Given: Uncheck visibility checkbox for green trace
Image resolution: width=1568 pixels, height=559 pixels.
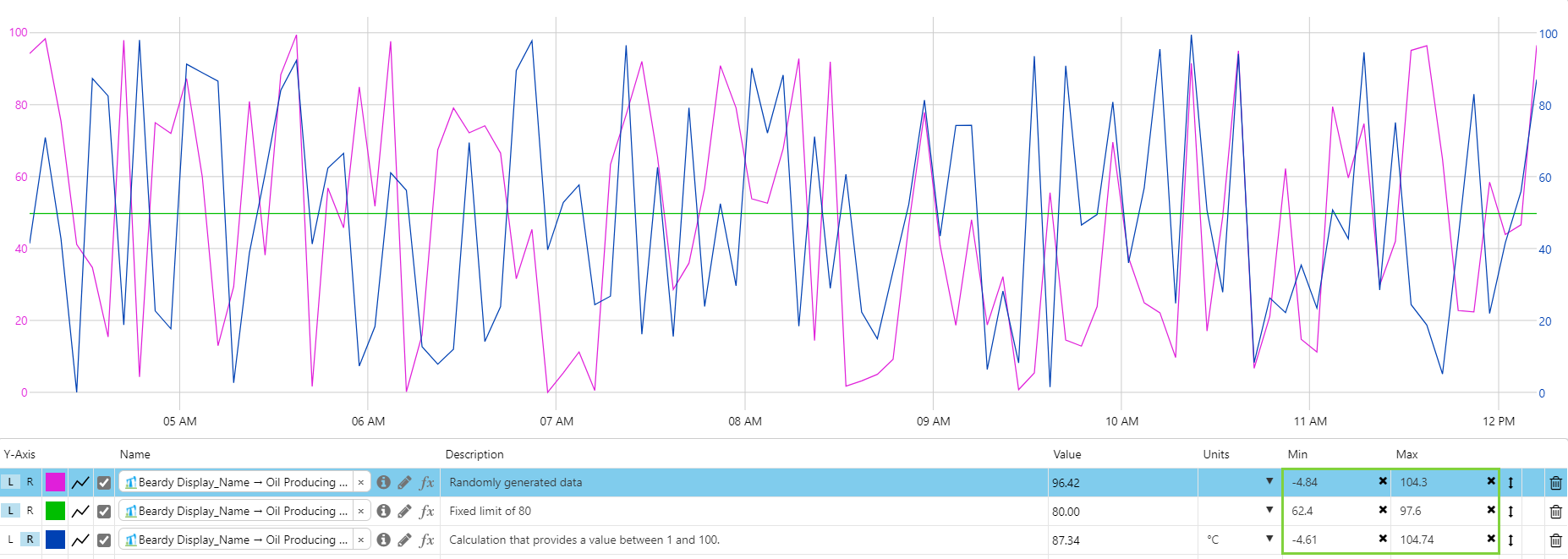Looking at the screenshot, I should click(x=104, y=512).
